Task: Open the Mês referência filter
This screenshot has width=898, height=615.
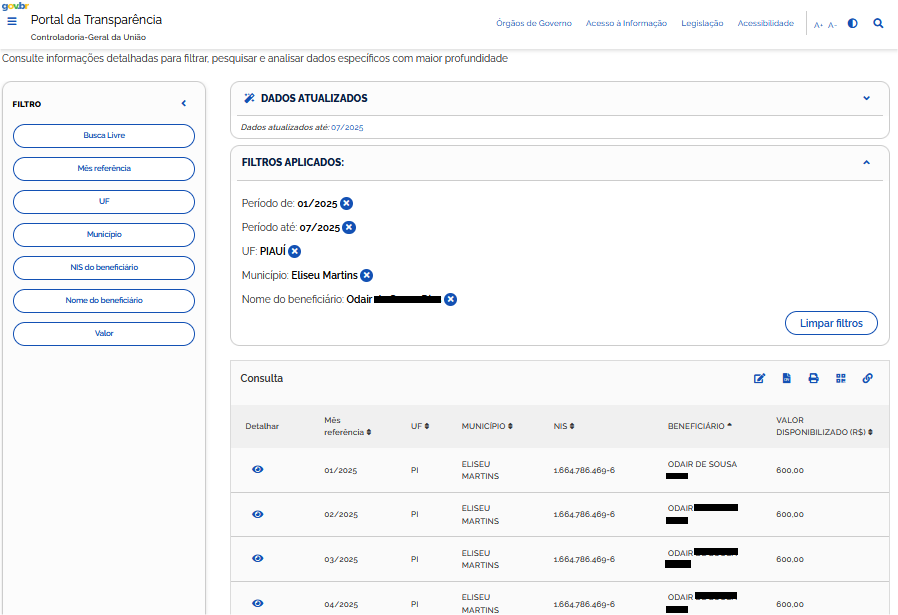Action: (x=104, y=169)
